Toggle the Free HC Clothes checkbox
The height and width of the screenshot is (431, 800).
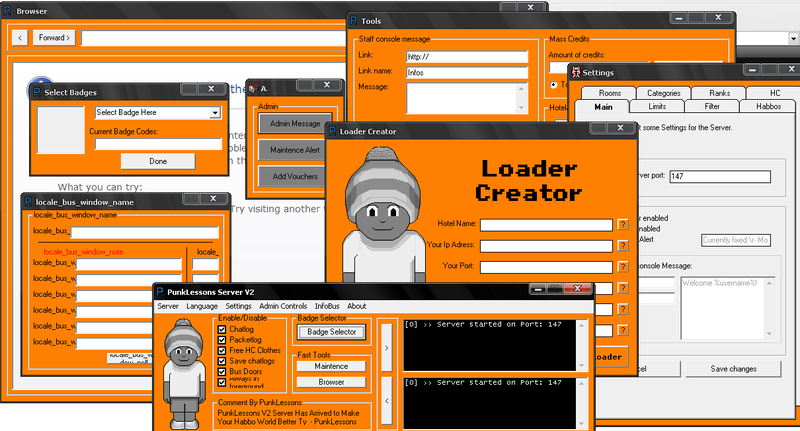pos(222,350)
